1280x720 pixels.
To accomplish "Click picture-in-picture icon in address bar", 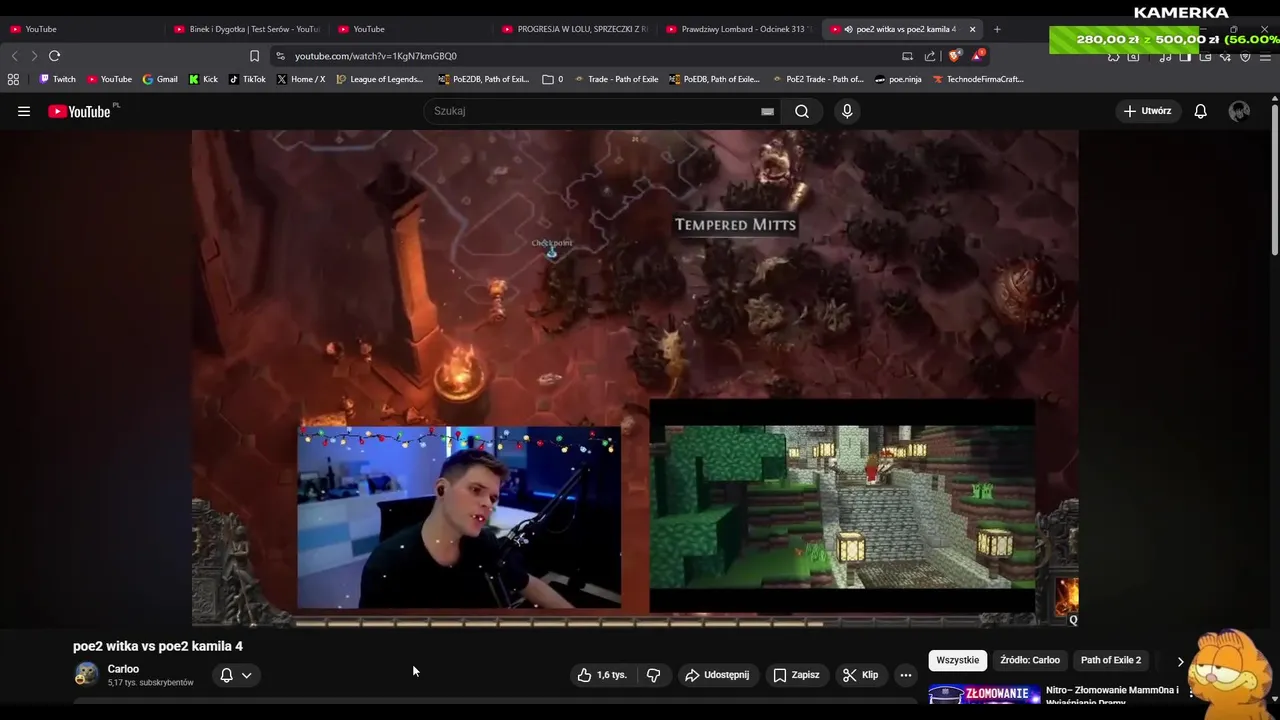I will [x=907, y=56].
